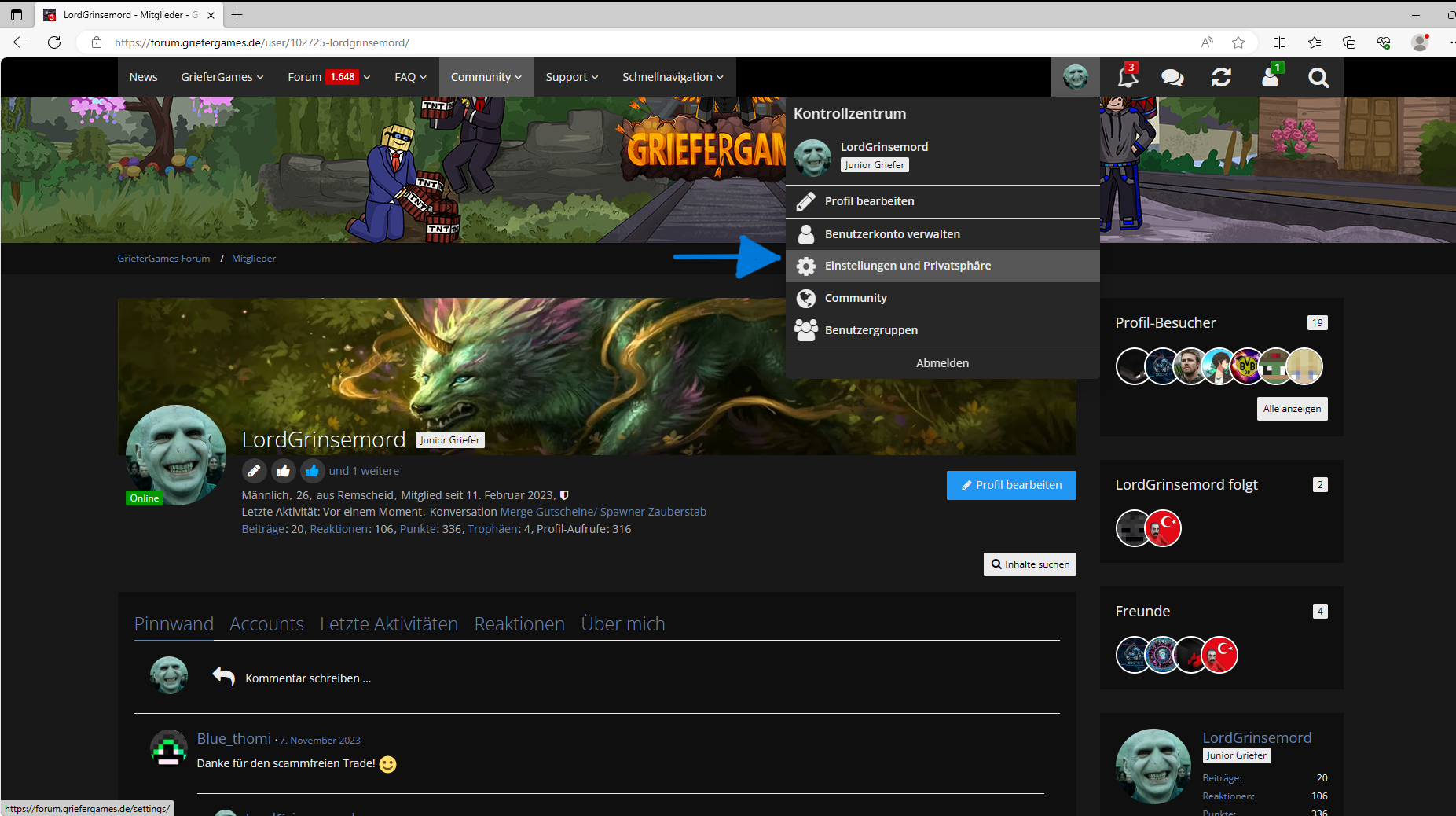The image size is (1456, 816).
Task: Click user avatar in top navigation
Action: pos(1076,77)
